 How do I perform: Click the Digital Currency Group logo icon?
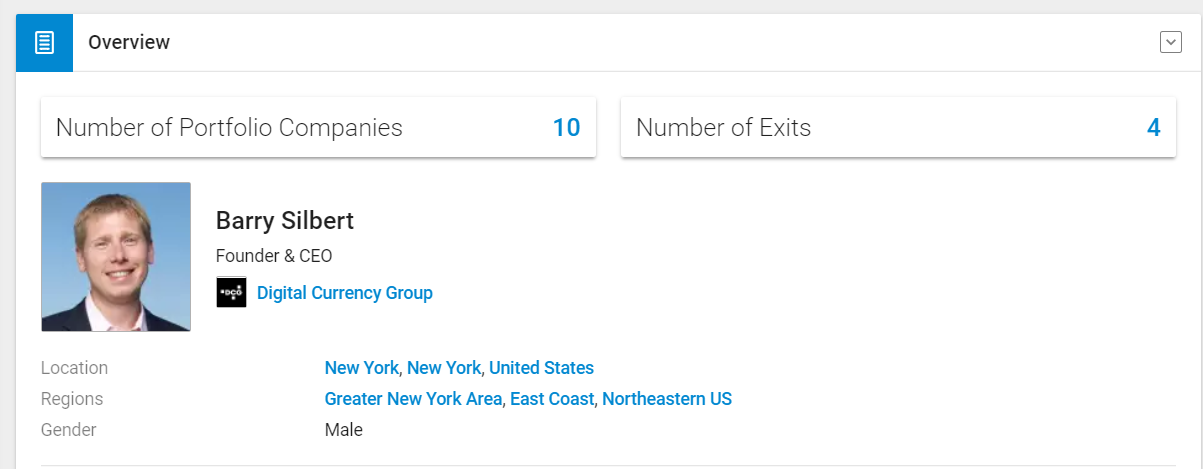coord(231,293)
